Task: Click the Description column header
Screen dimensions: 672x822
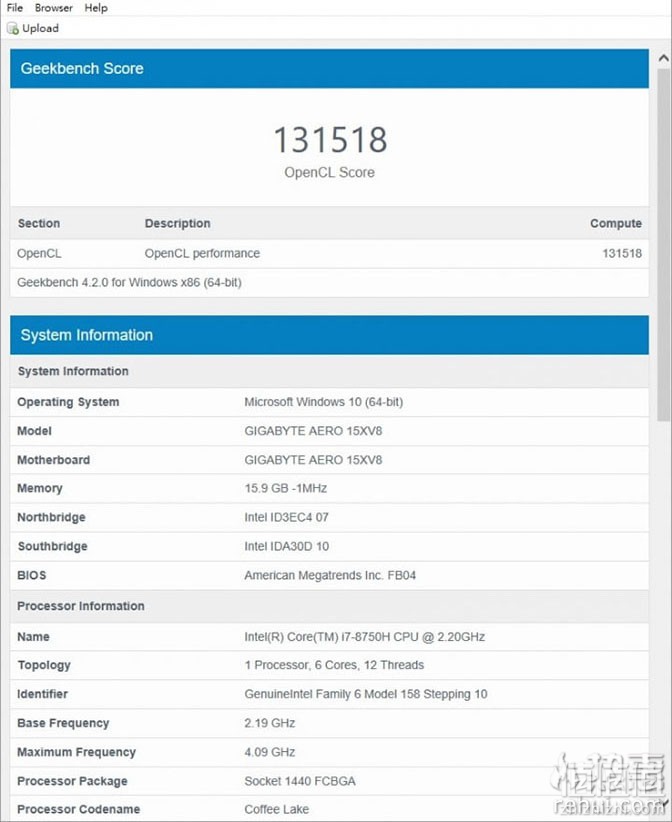Action: coord(177,223)
